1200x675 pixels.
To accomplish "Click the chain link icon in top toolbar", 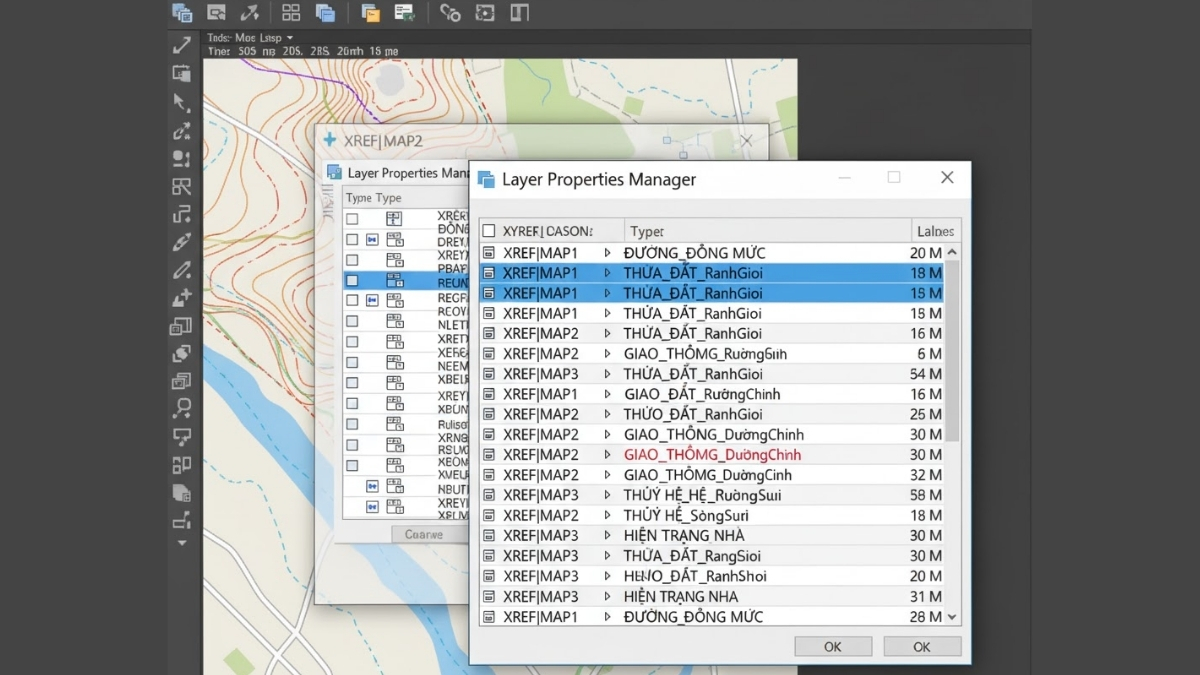I will tap(450, 13).
